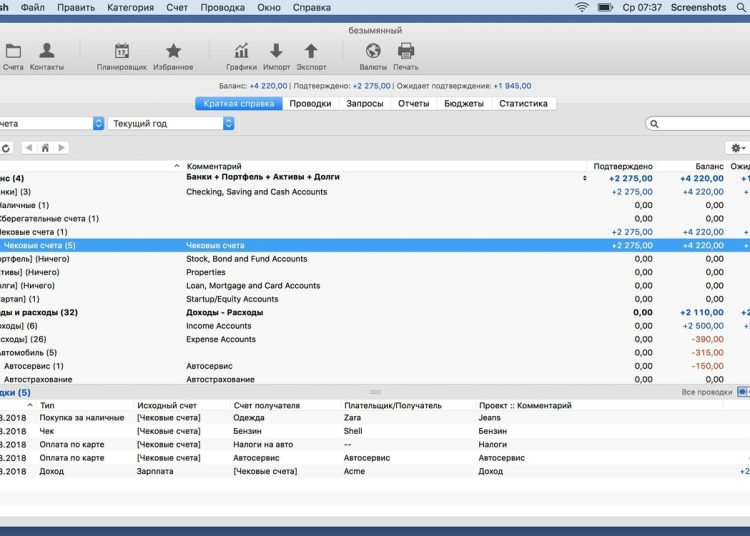Click the gear settings button below search

click(x=738, y=148)
